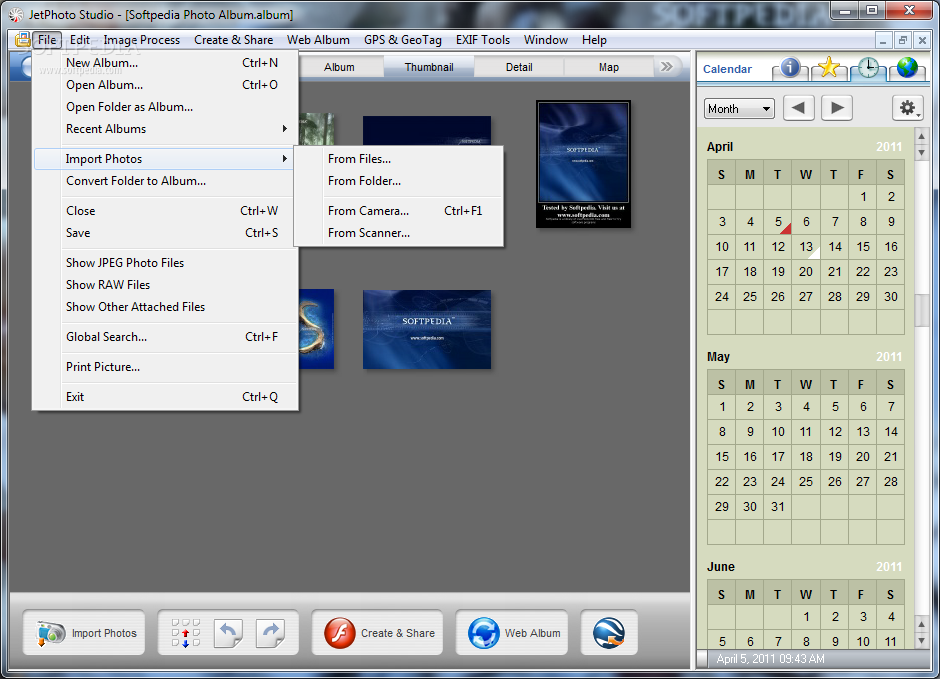Switch to the Detail tab
The image size is (940, 679).
coord(519,67)
